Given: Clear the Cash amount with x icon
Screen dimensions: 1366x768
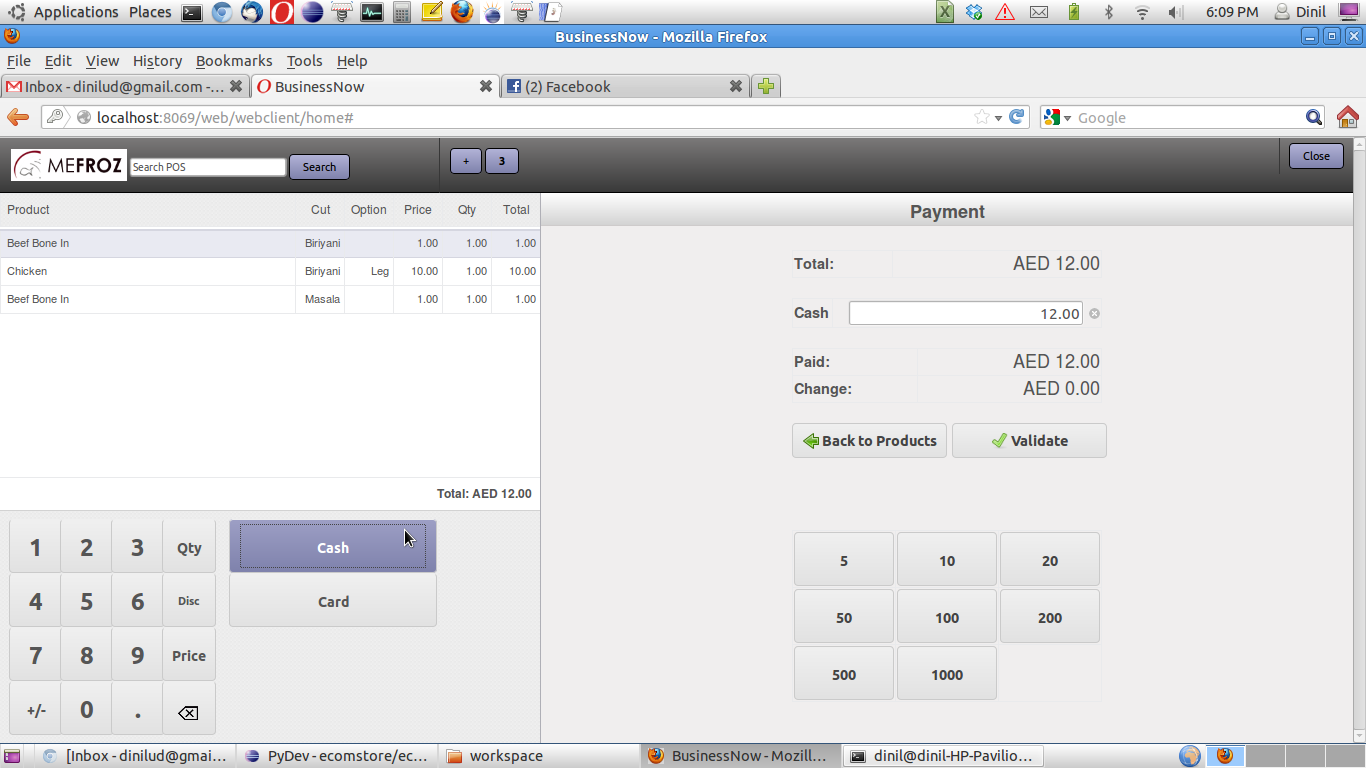Looking at the screenshot, I should coord(1094,314).
